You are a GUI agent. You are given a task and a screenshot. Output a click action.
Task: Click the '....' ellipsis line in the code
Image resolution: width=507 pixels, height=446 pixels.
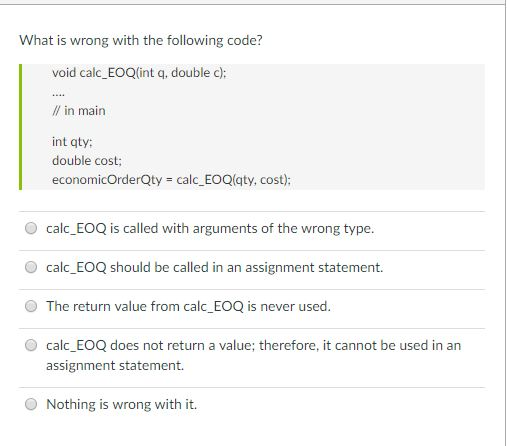click(x=58, y=94)
